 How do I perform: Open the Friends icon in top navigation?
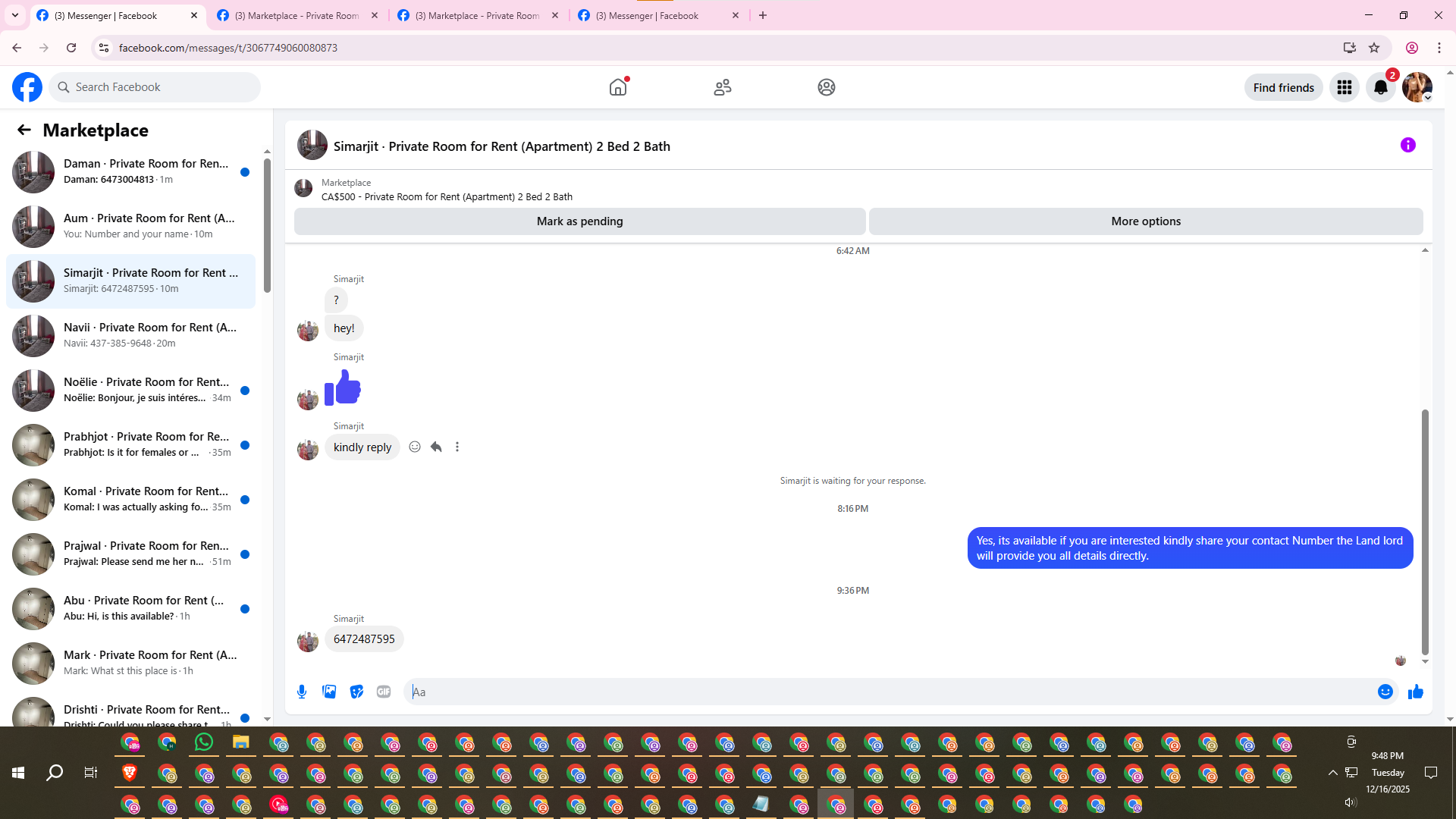pos(723,87)
